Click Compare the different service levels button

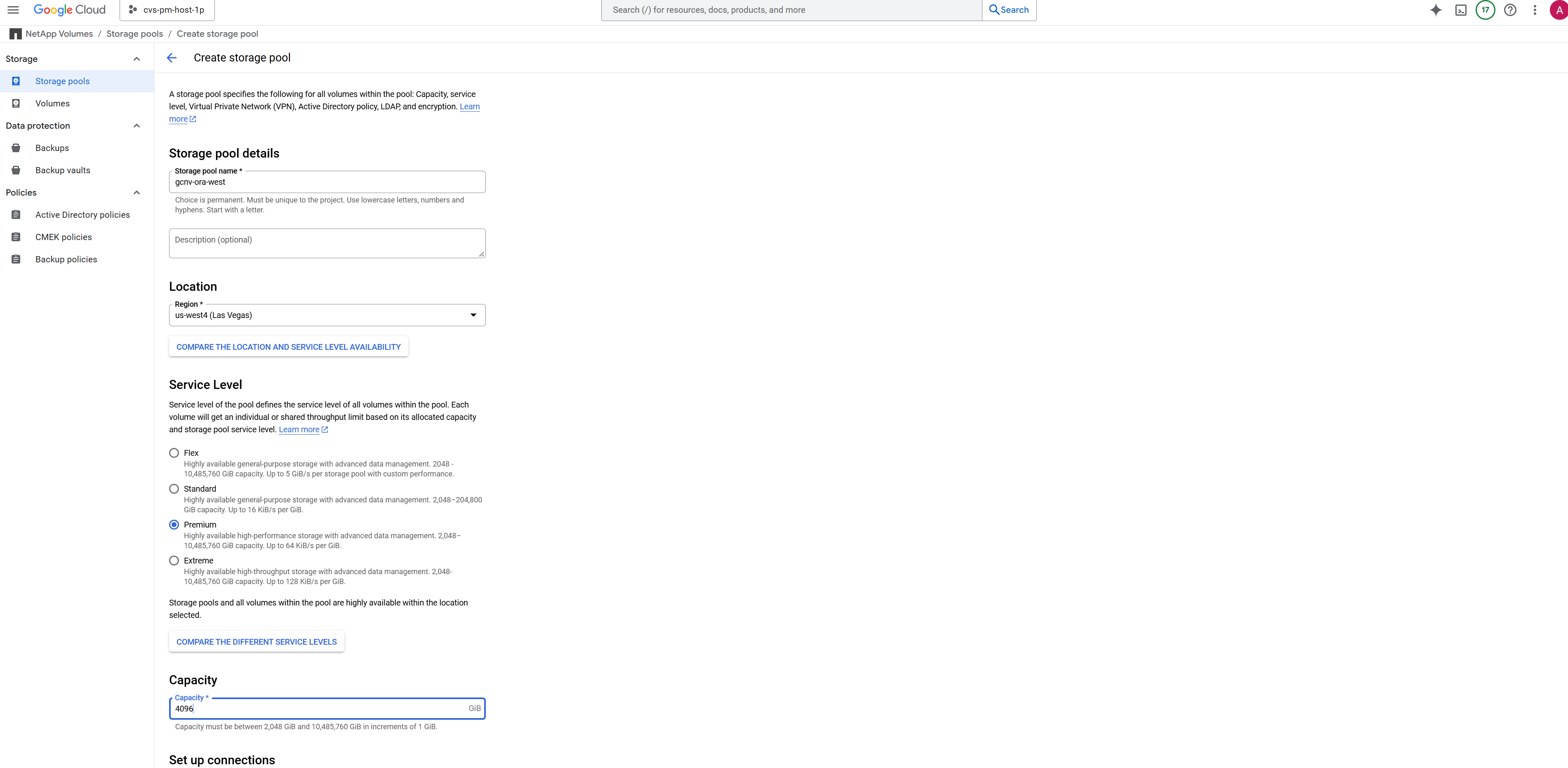256,642
